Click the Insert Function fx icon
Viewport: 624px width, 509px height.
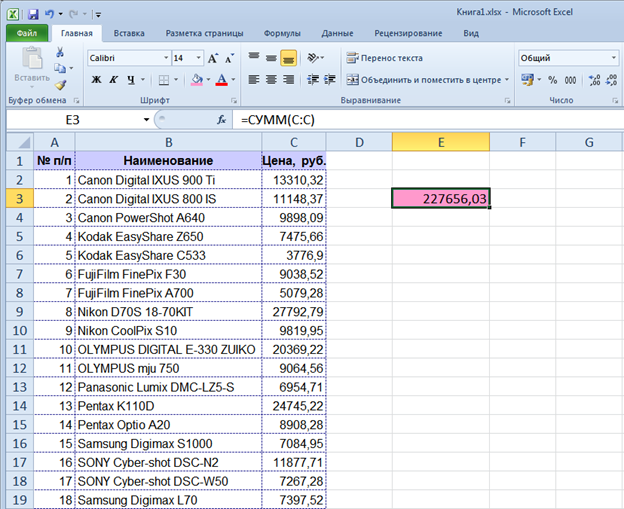pyautogui.click(x=222, y=119)
